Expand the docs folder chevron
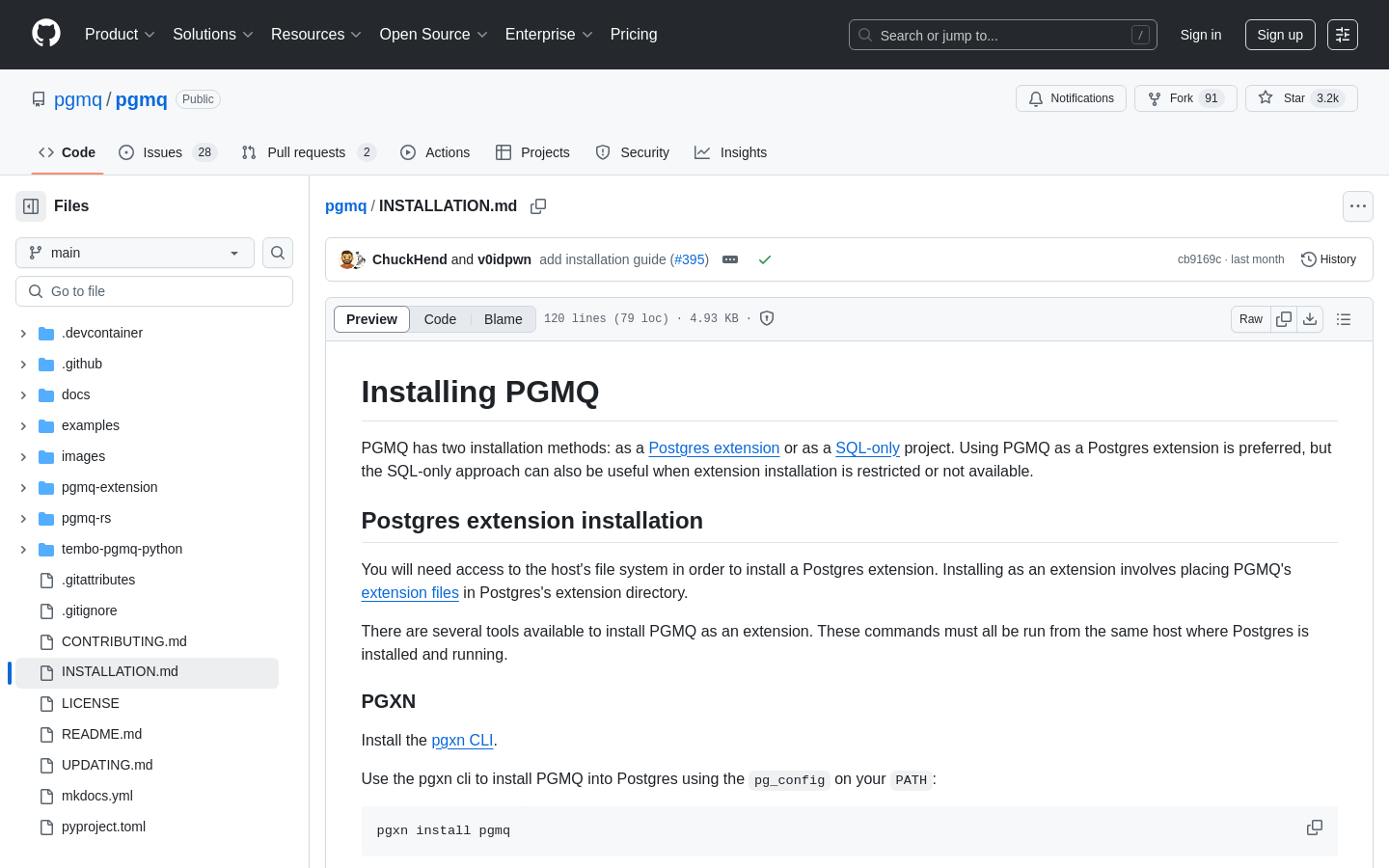Screen dimensions: 1389x868 click(x=23, y=394)
